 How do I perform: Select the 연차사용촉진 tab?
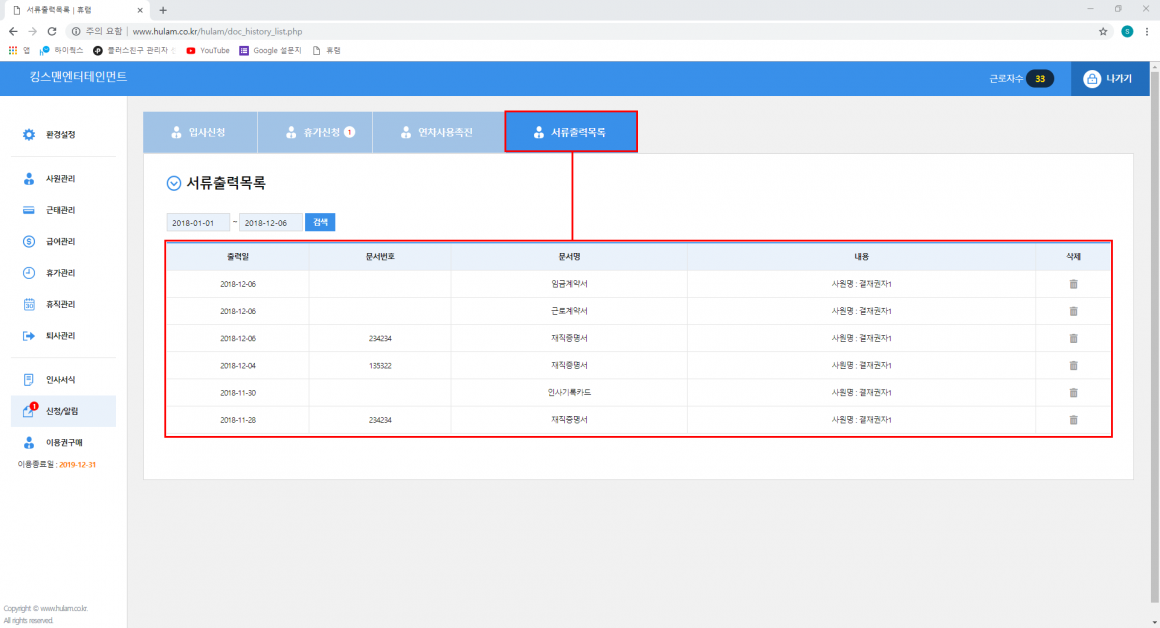click(x=437, y=132)
